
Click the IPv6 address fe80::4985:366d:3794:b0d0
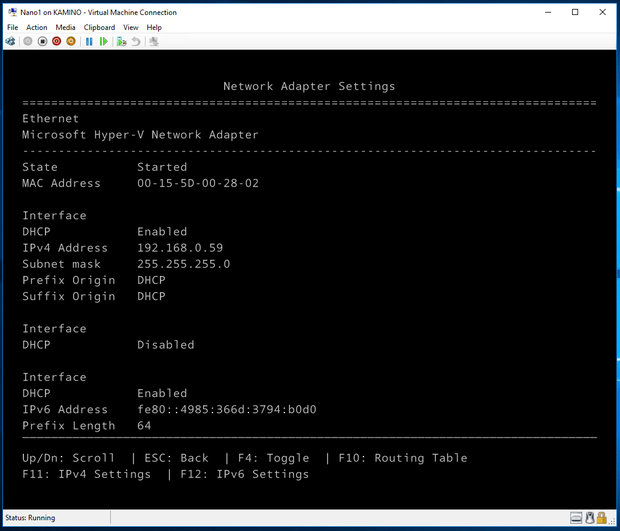(x=227, y=409)
